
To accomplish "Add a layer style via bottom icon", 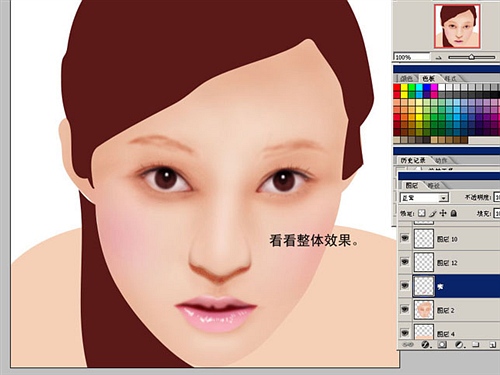I will (x=425, y=344).
